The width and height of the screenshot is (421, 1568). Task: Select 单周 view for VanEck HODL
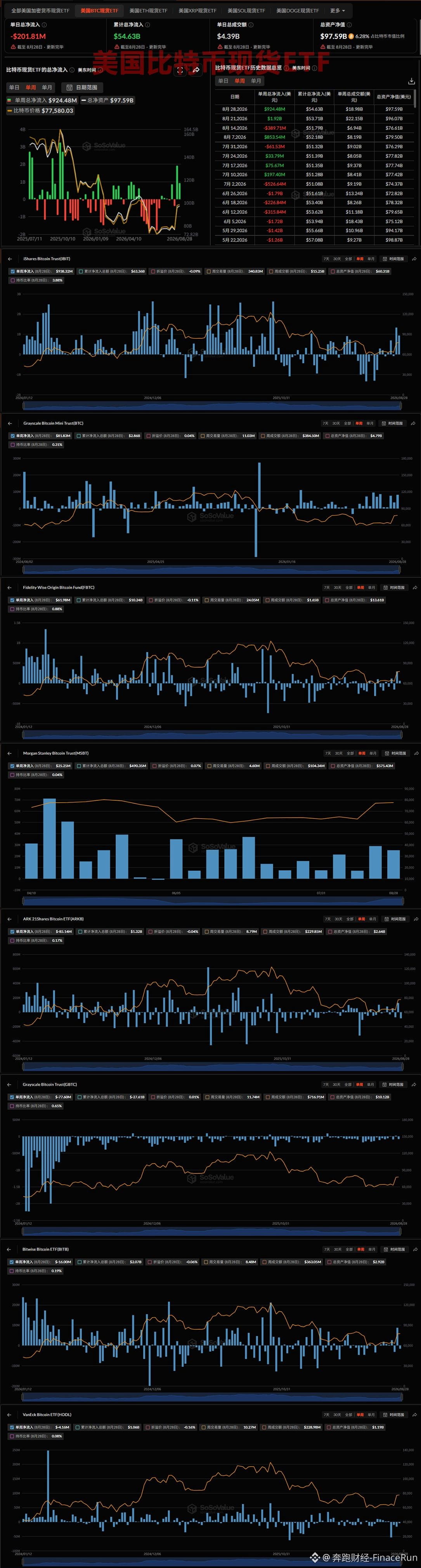pyautogui.click(x=360, y=1415)
